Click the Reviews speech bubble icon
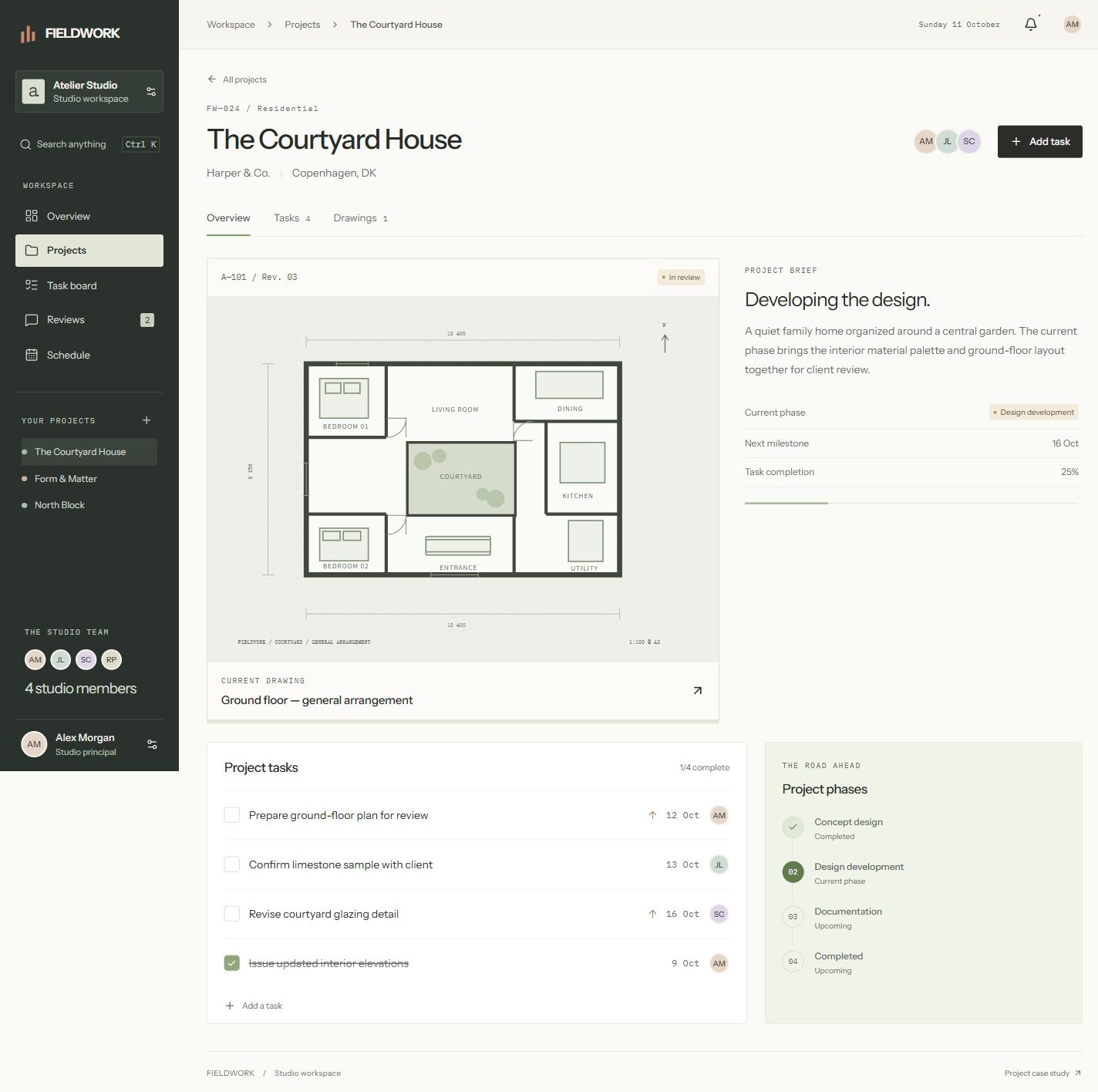Screen dimensions: 1098x1092 tap(32, 320)
